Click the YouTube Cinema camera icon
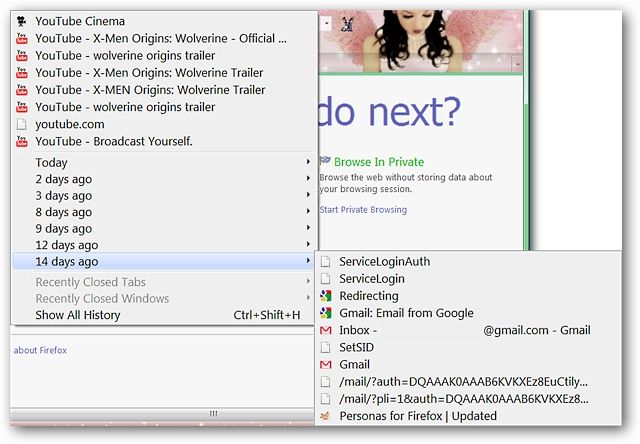The image size is (640, 444). (21, 21)
